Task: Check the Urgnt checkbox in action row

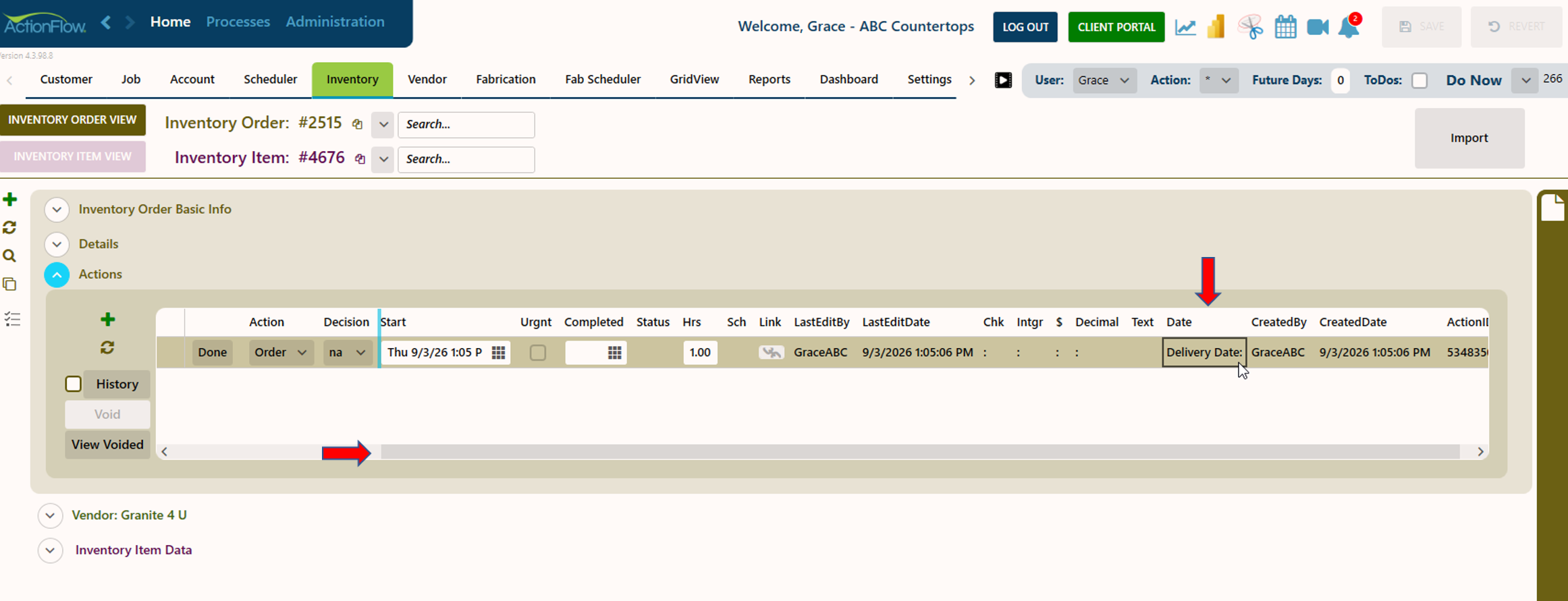Action: pyautogui.click(x=538, y=353)
